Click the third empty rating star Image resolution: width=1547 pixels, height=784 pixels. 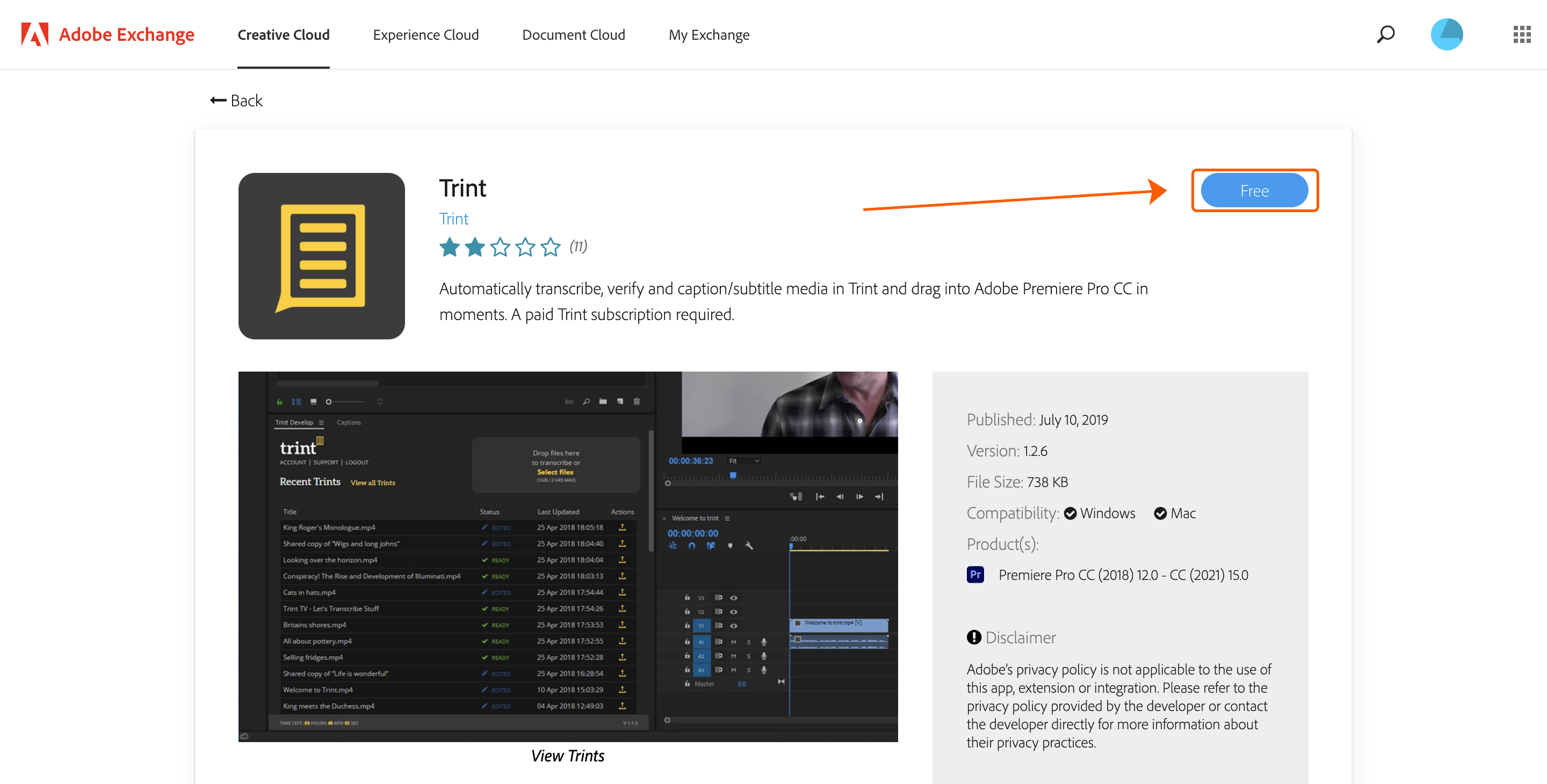(500, 246)
